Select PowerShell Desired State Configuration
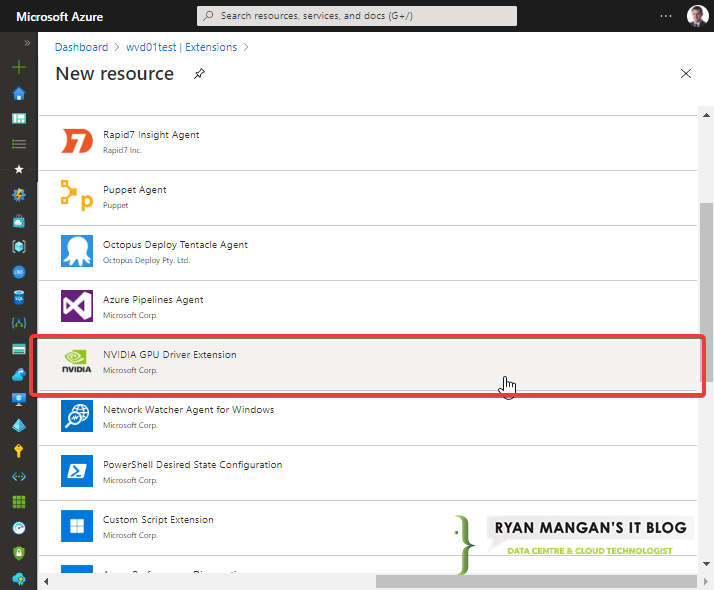Viewport: 714px width, 590px height. 368,473
